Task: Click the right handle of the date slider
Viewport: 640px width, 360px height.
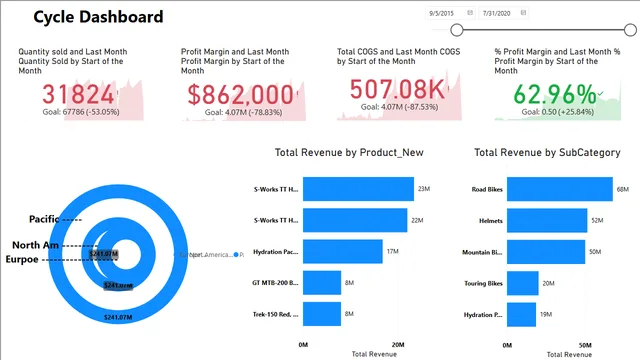Action: pos(630,30)
